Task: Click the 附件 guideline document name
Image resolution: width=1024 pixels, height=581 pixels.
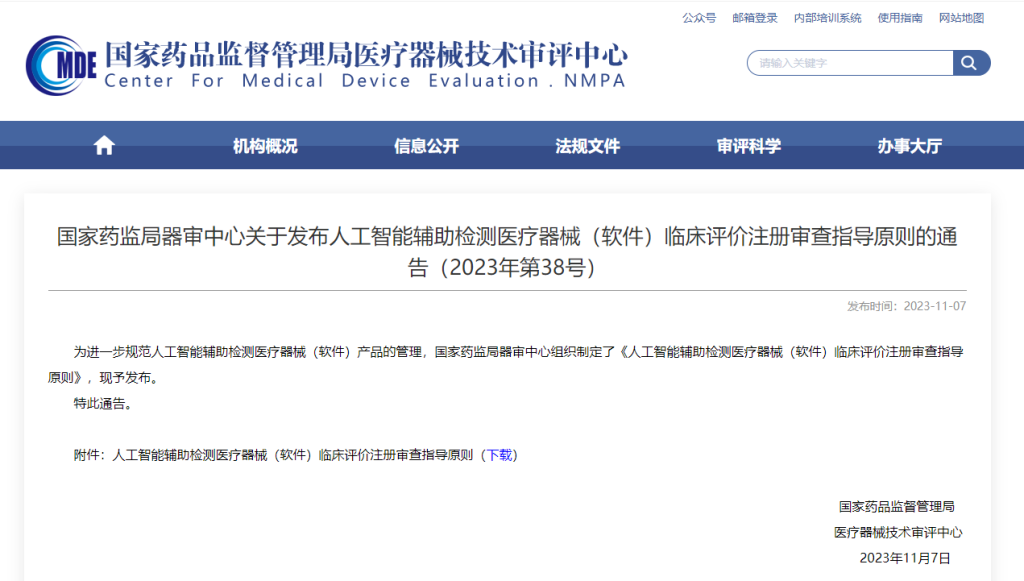Action: 293,455
